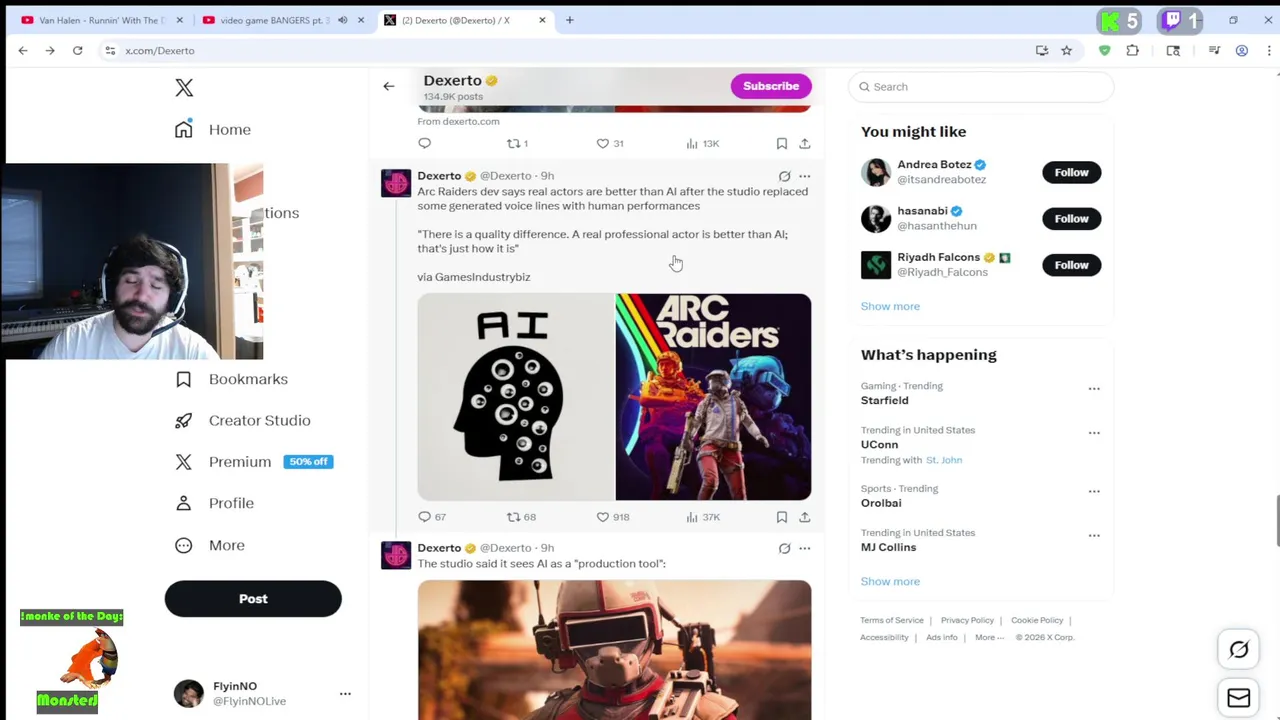Follow hasanabi
Viewport: 1280px width, 720px height.
pos(1071,218)
